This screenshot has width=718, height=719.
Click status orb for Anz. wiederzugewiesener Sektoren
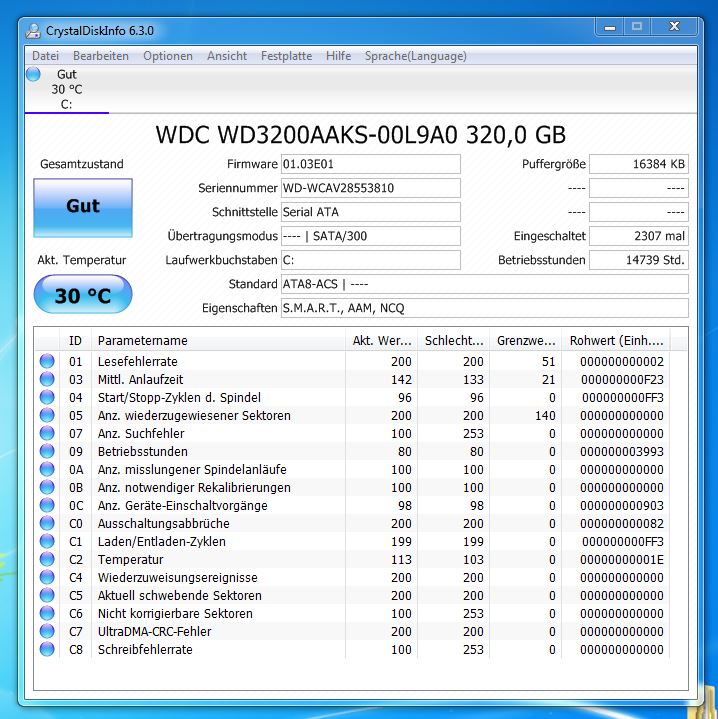[x=47, y=415]
